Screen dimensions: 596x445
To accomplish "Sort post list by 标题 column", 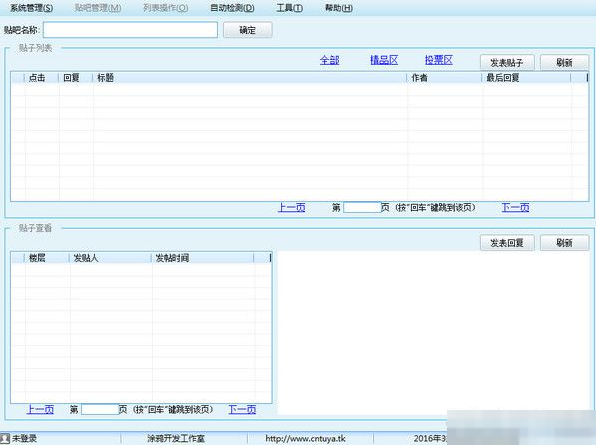I will click(249, 78).
